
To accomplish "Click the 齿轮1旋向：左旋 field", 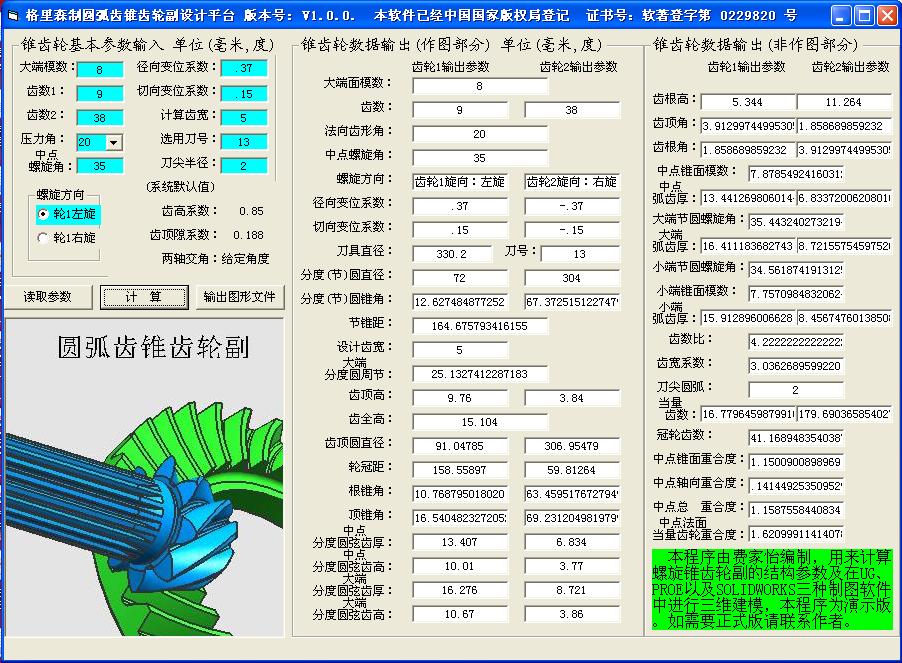I will click(x=460, y=182).
